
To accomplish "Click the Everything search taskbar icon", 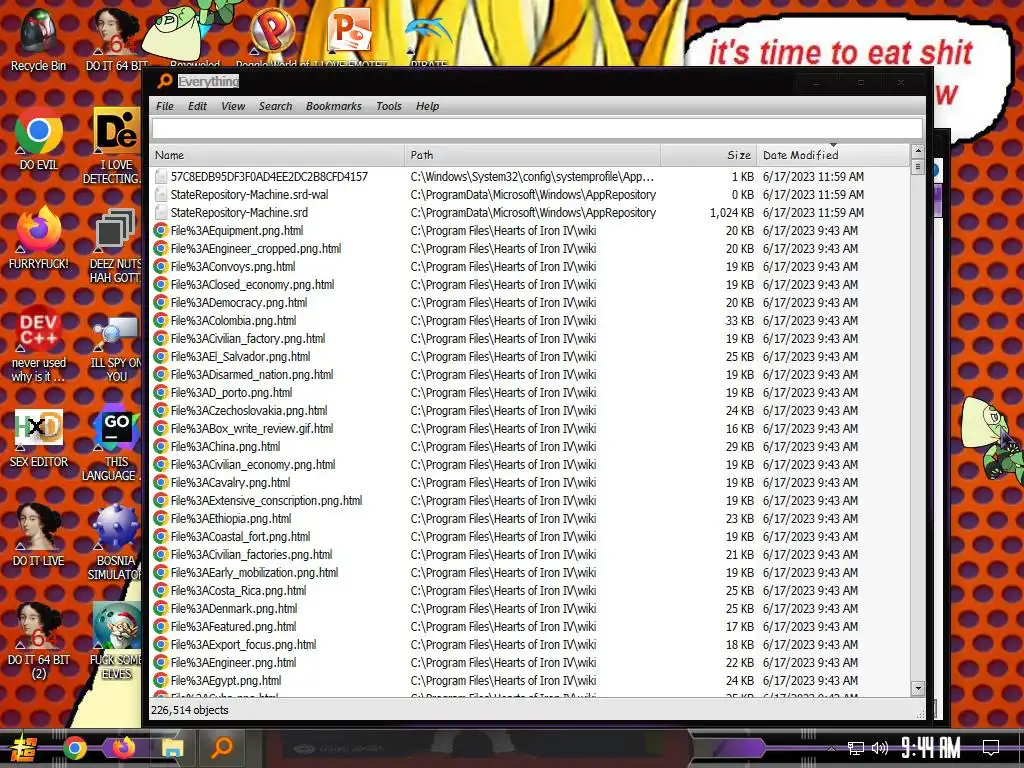I will point(222,747).
